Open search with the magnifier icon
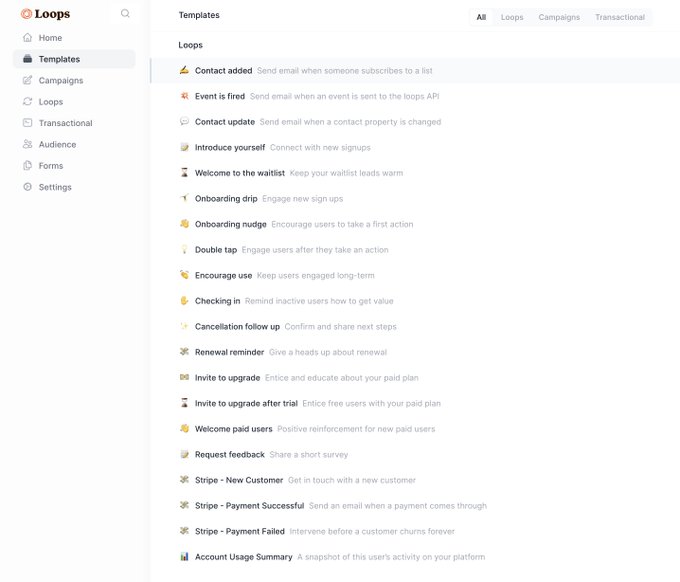This screenshot has height=582, width=680. tap(125, 13)
